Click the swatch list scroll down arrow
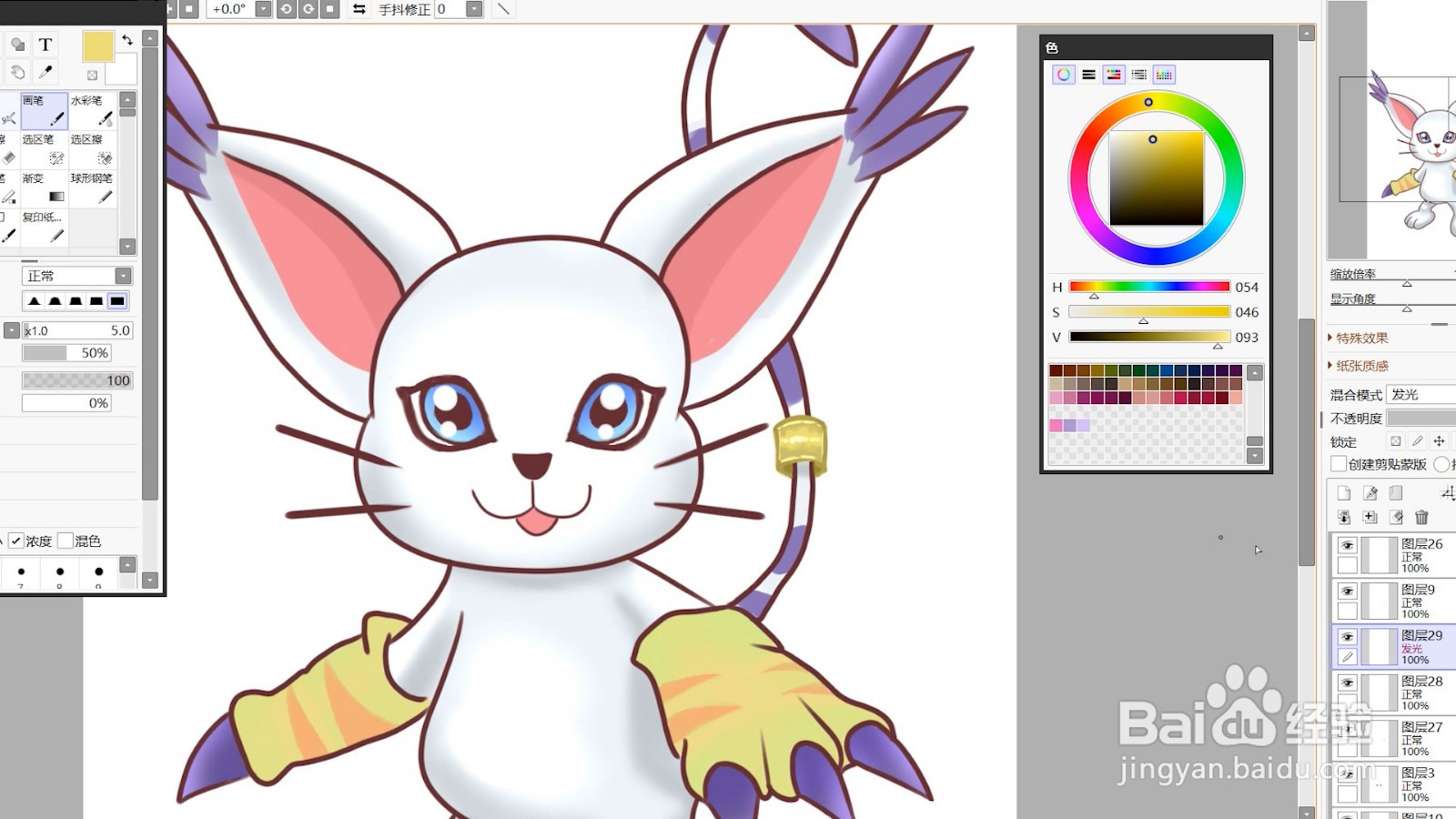 click(x=1255, y=456)
